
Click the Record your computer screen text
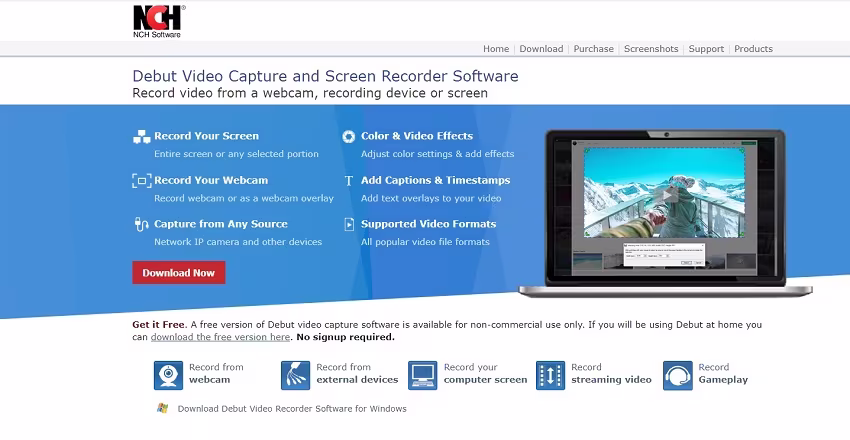(x=485, y=373)
